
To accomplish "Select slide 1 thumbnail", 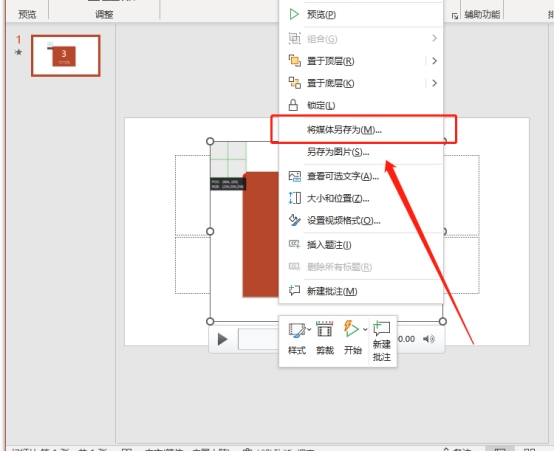I will point(66,55).
